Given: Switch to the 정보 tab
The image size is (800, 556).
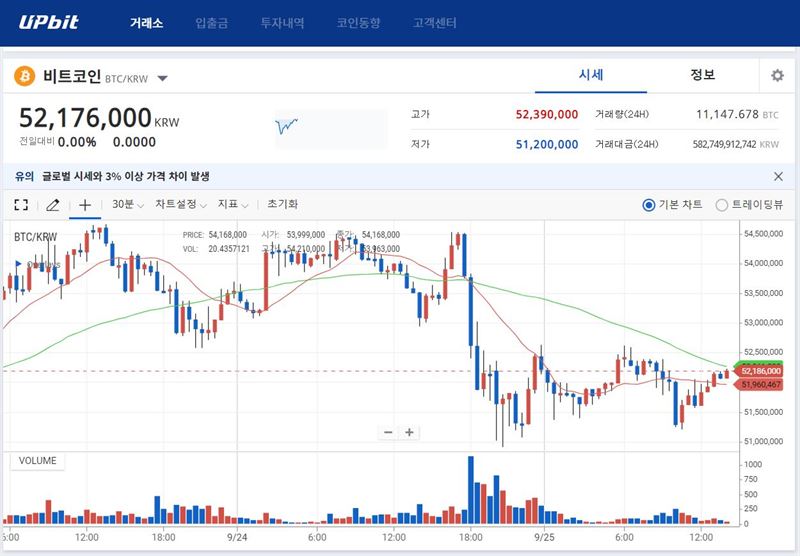Looking at the screenshot, I should [703, 75].
